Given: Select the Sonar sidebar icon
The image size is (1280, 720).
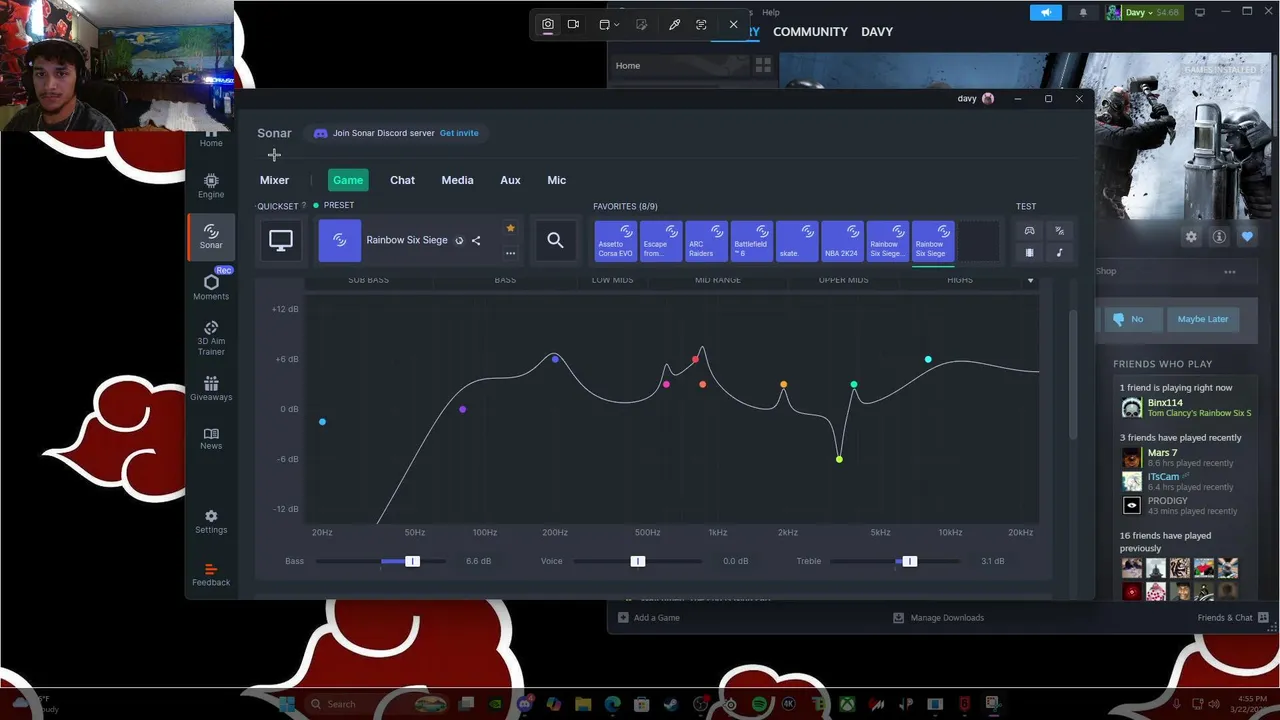Looking at the screenshot, I should (211, 237).
